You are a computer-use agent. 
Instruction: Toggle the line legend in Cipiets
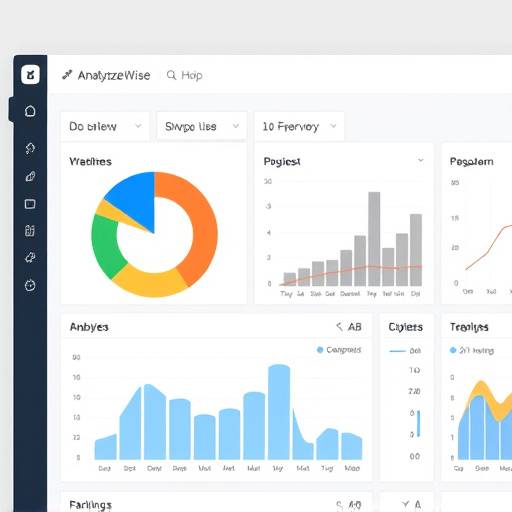[397, 351]
